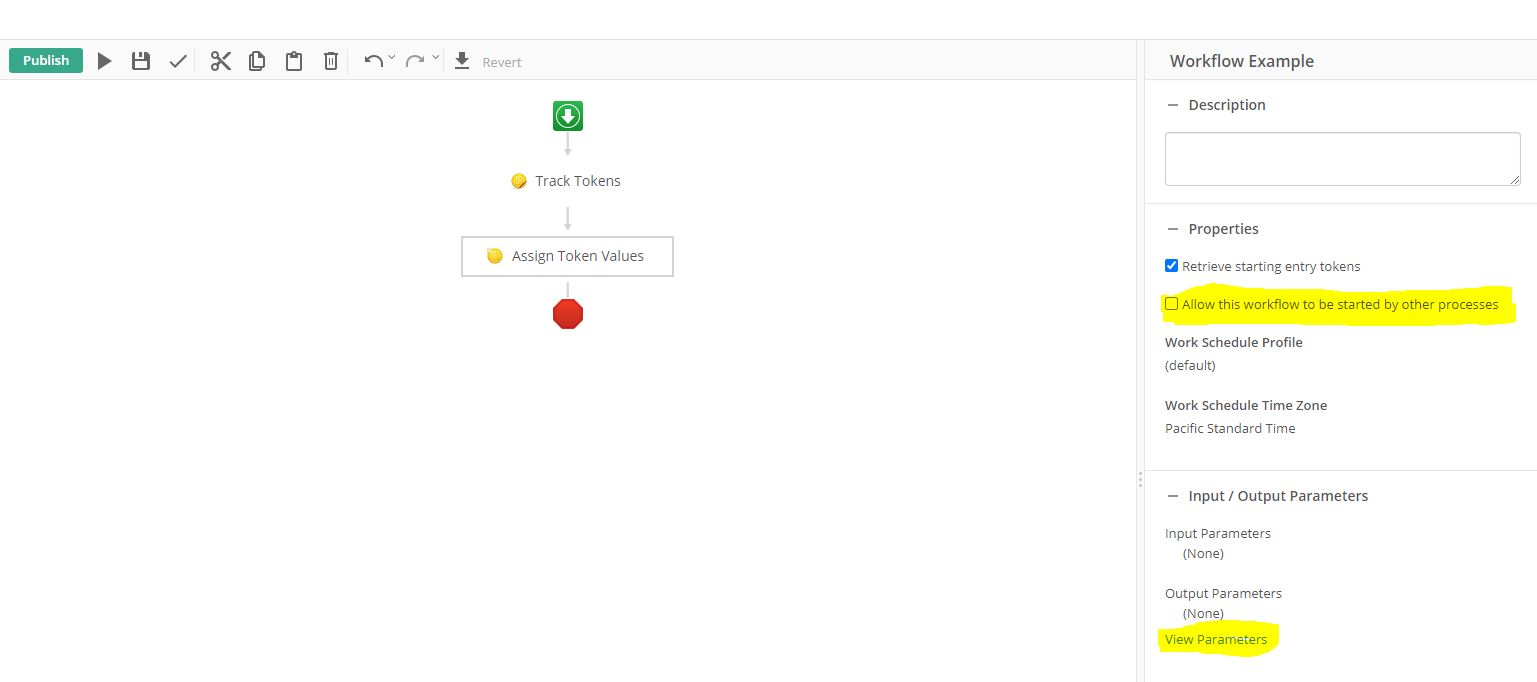Click the green Publish button

coord(46,61)
